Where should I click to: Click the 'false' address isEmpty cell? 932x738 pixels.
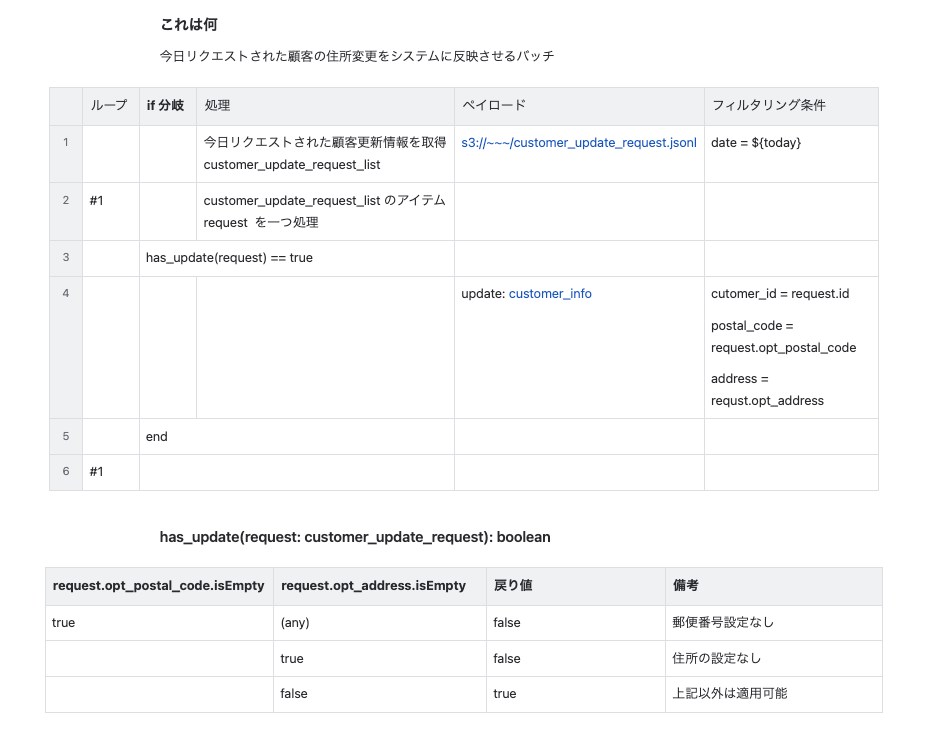click(380, 694)
